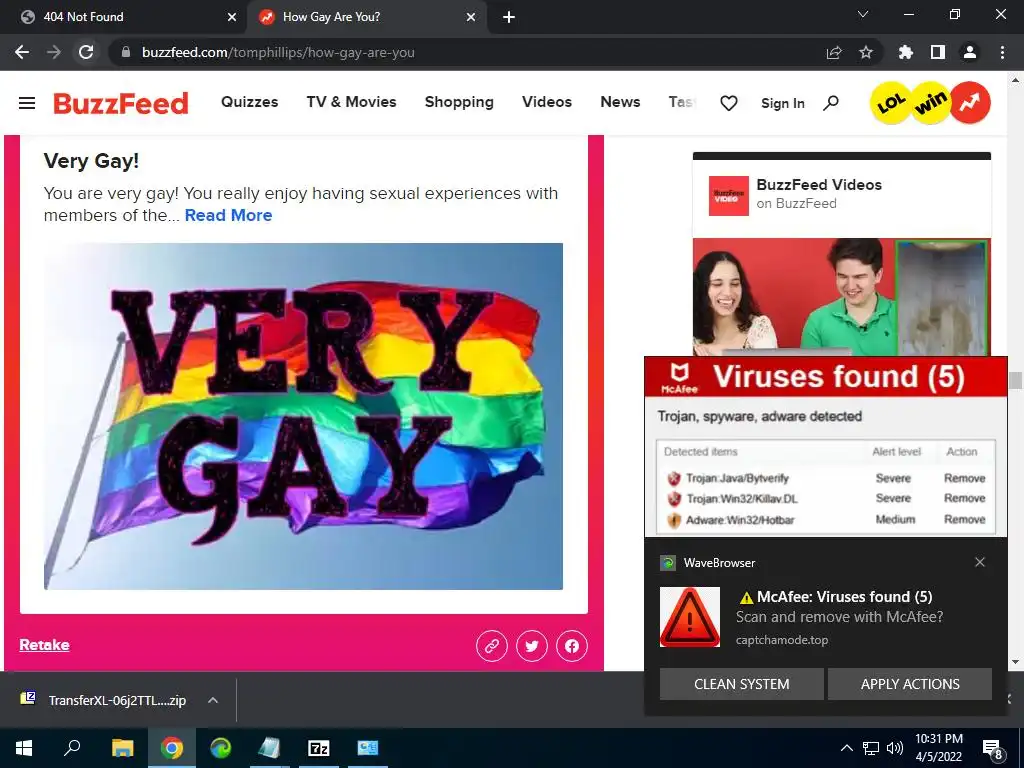Close the How Gay Are You? tab
Image resolution: width=1024 pixels, height=768 pixels.
tap(471, 17)
